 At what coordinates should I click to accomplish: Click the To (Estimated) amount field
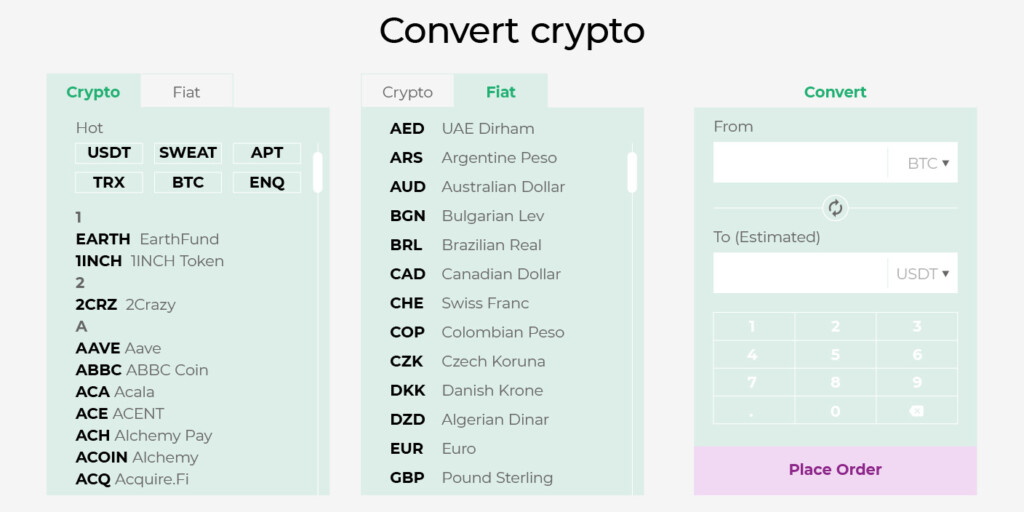pyautogui.click(x=800, y=273)
